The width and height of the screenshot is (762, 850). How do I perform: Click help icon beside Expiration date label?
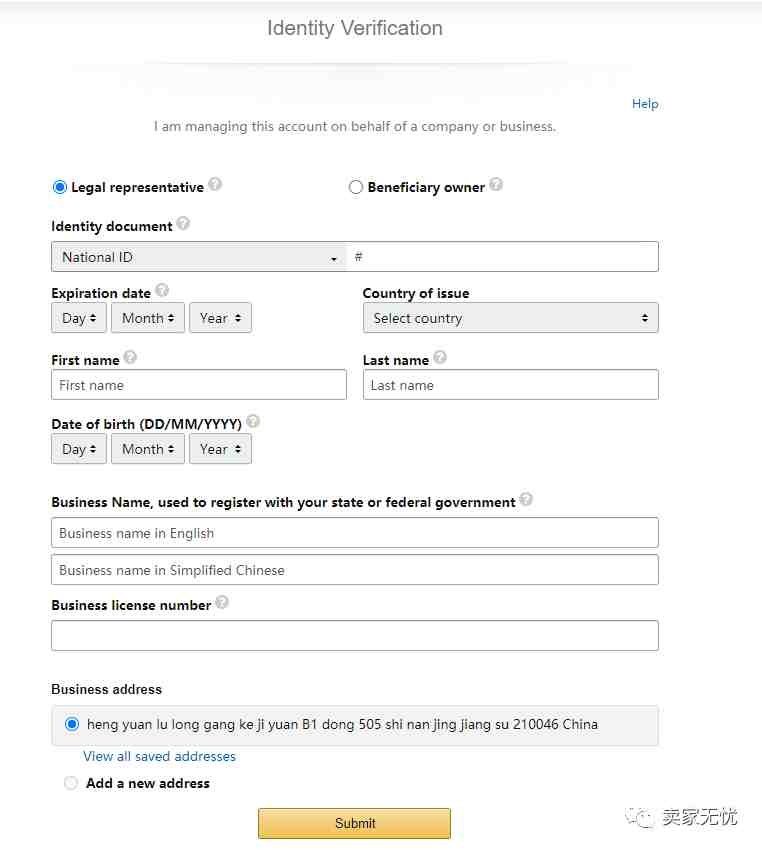162,290
